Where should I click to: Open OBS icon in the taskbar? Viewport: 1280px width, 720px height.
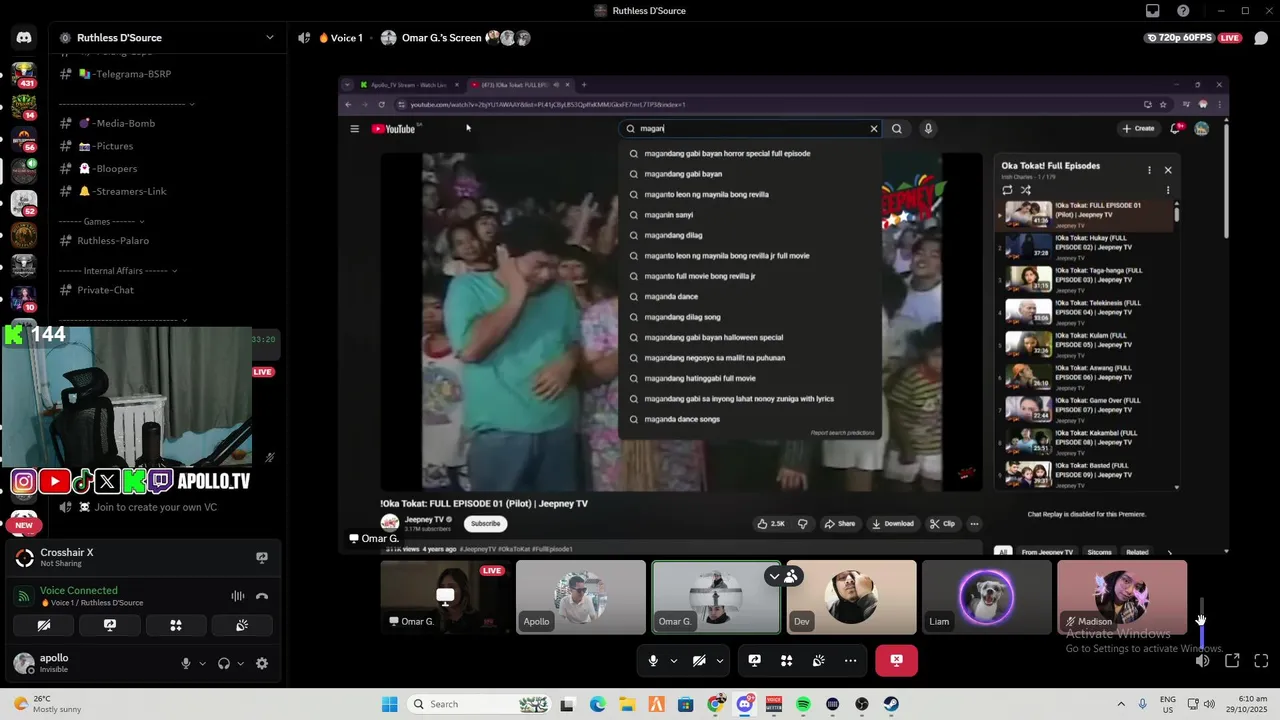[x=862, y=704]
